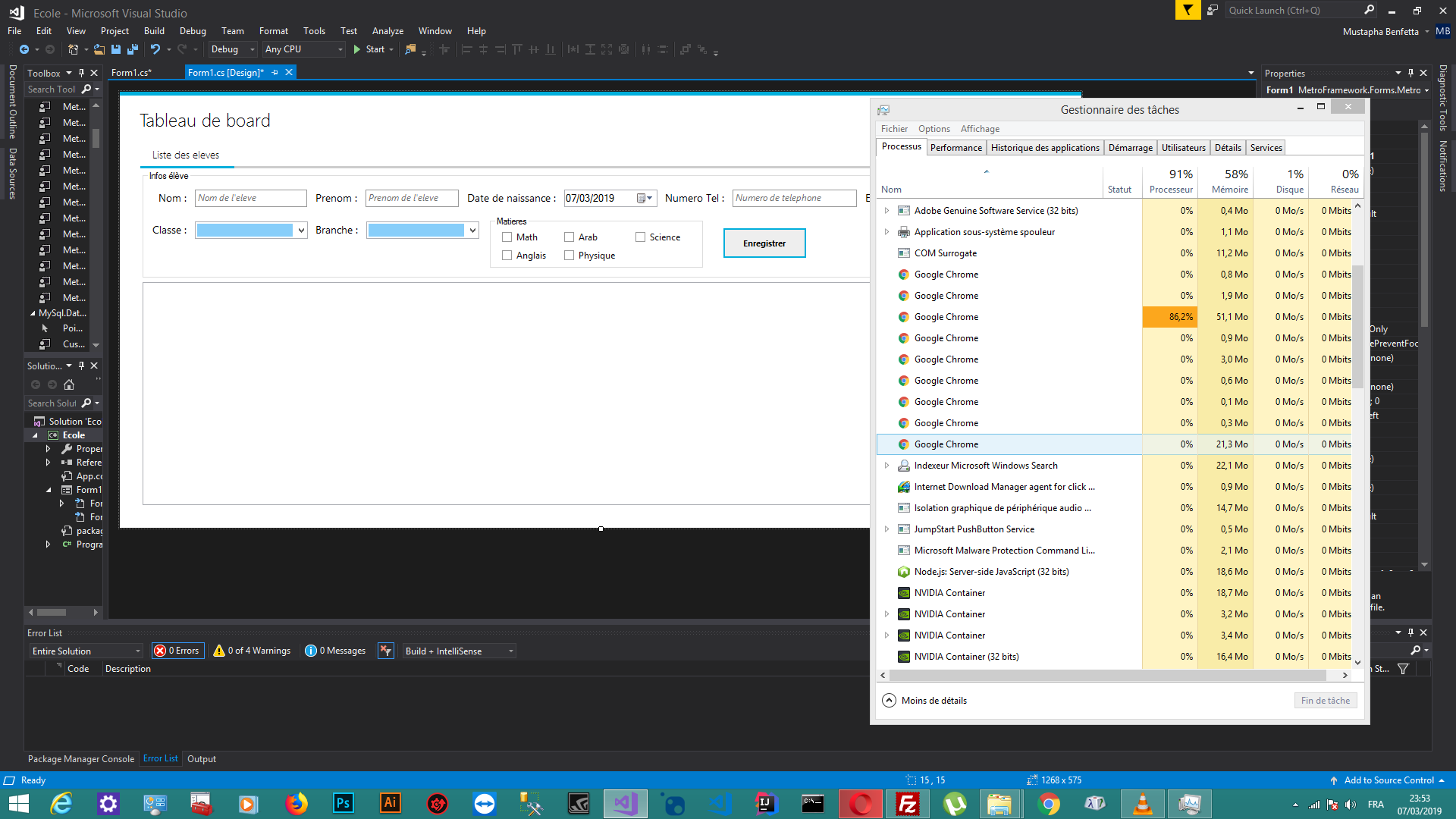The width and height of the screenshot is (1456, 819).
Task: Open the Project menu
Action: point(115,31)
